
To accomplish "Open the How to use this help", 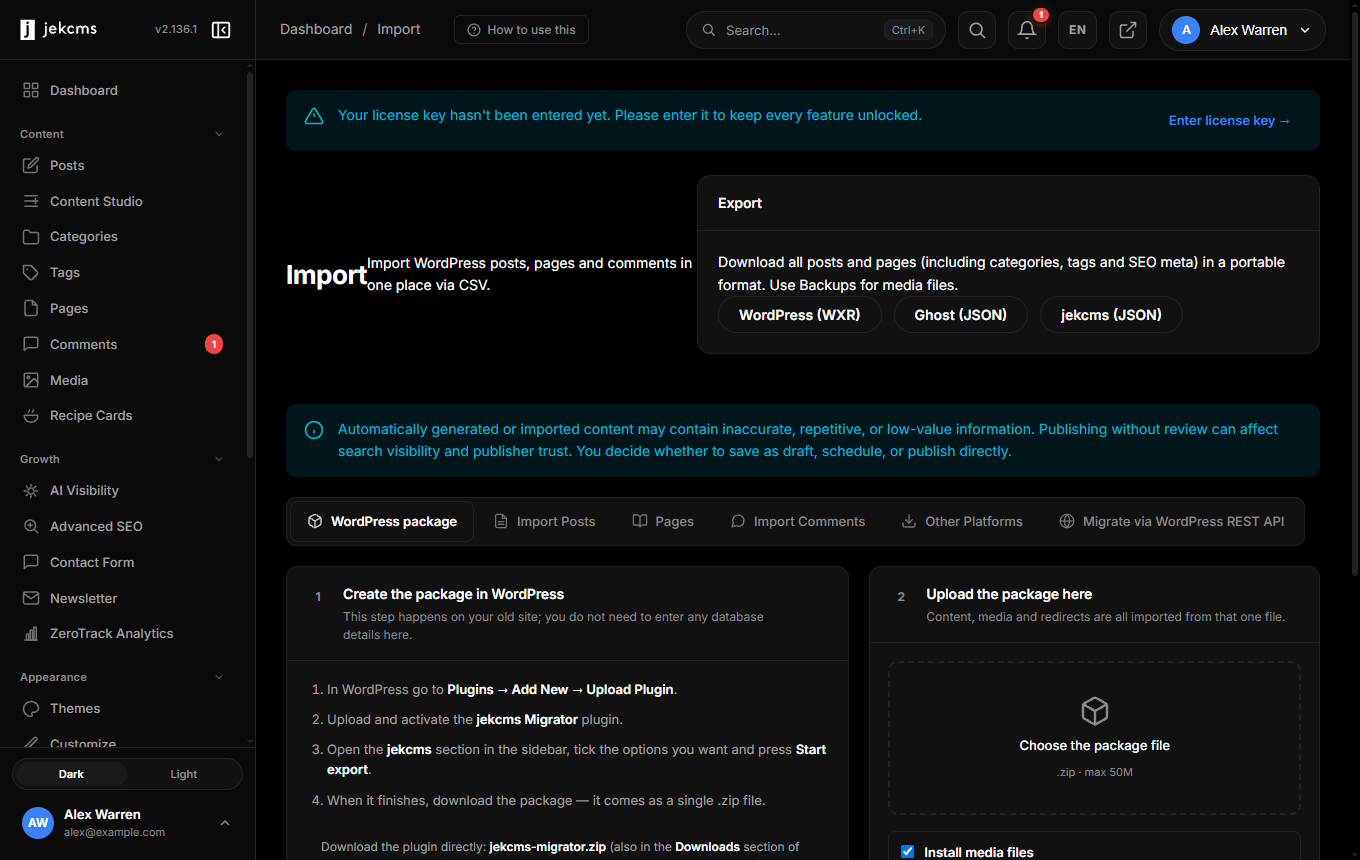I will point(521,30).
